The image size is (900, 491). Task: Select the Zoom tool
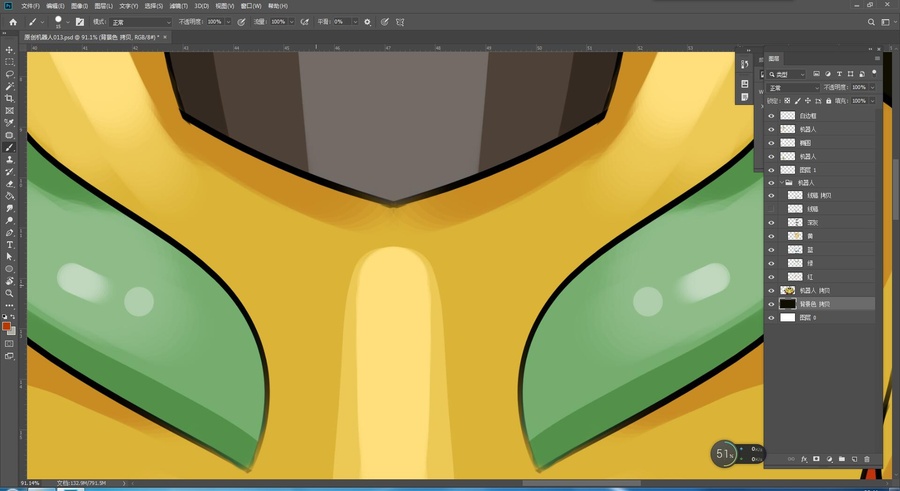click(9, 293)
